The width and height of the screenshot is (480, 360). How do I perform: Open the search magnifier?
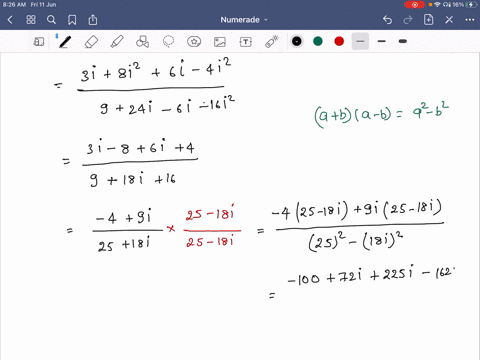pyautogui.click(x=51, y=20)
